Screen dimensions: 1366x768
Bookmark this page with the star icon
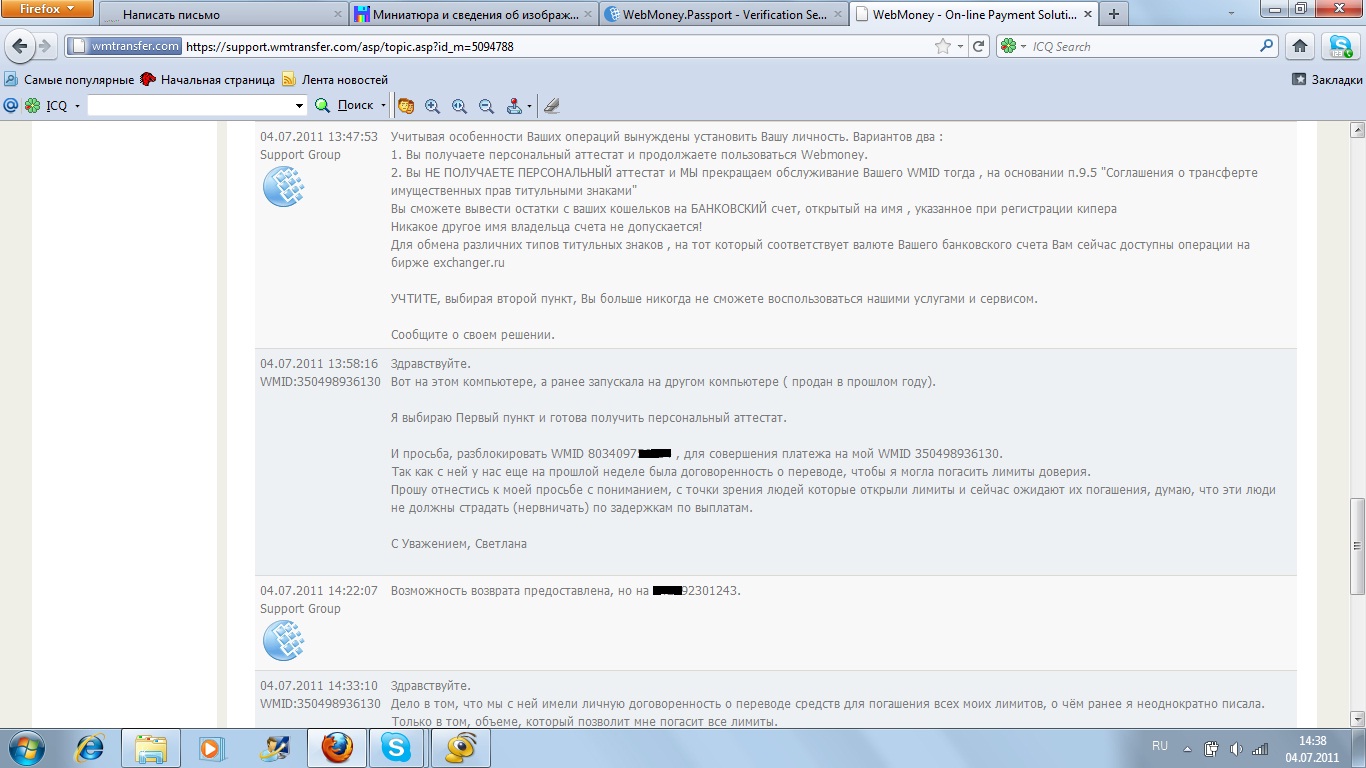point(942,46)
